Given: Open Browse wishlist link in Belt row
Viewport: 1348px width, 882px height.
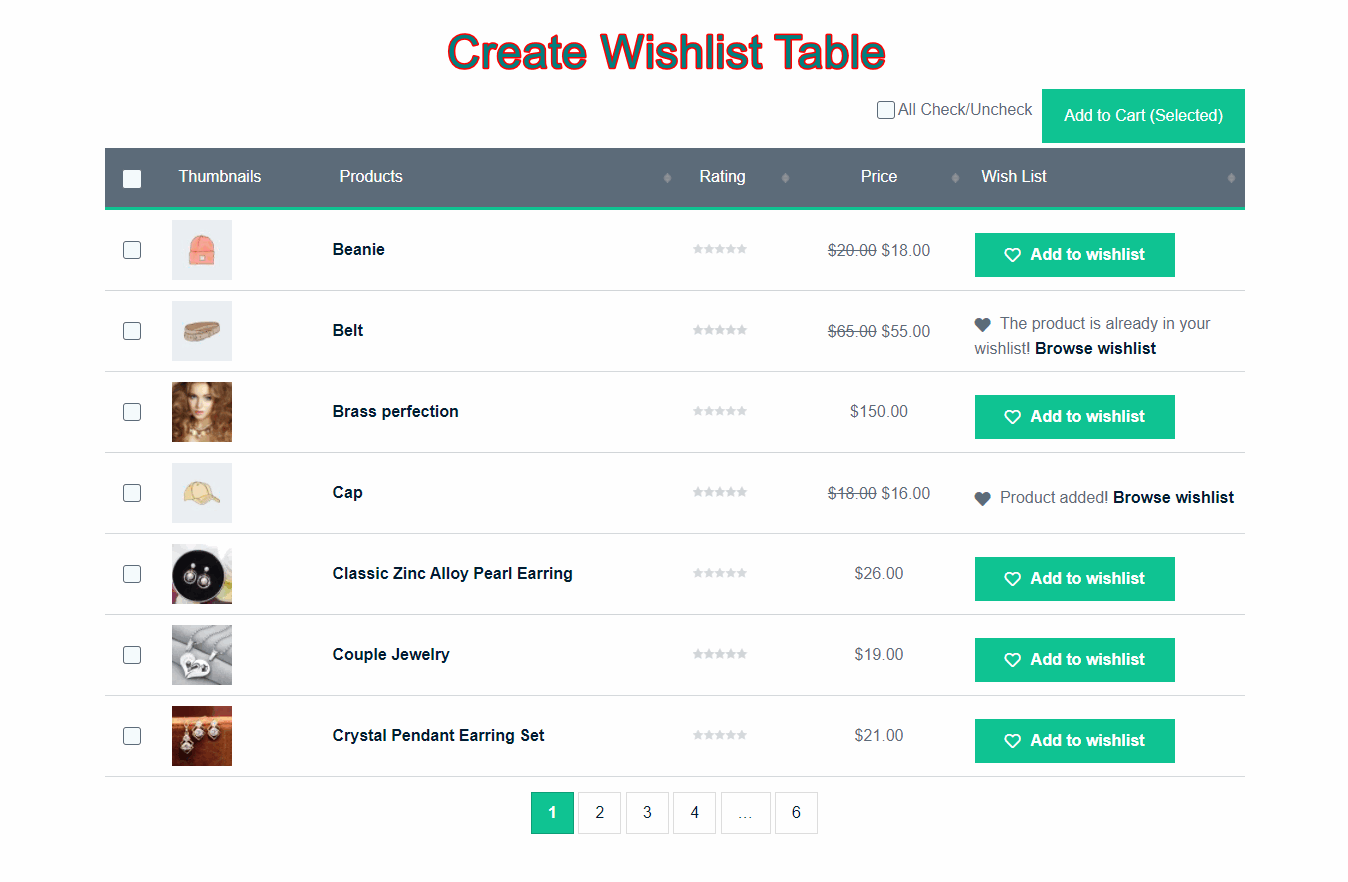Looking at the screenshot, I should coord(1095,349).
